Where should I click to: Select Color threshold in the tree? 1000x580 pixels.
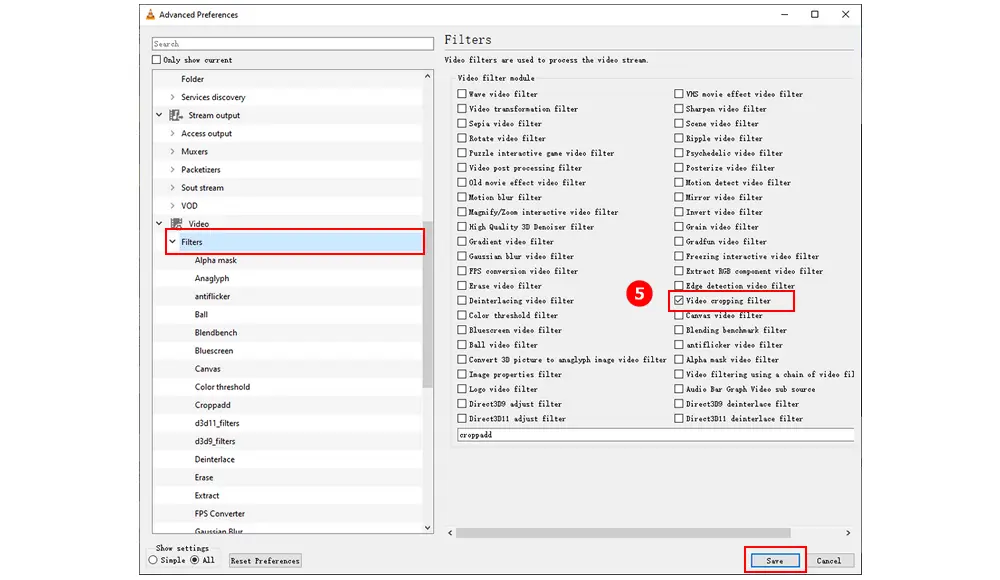[222, 387]
